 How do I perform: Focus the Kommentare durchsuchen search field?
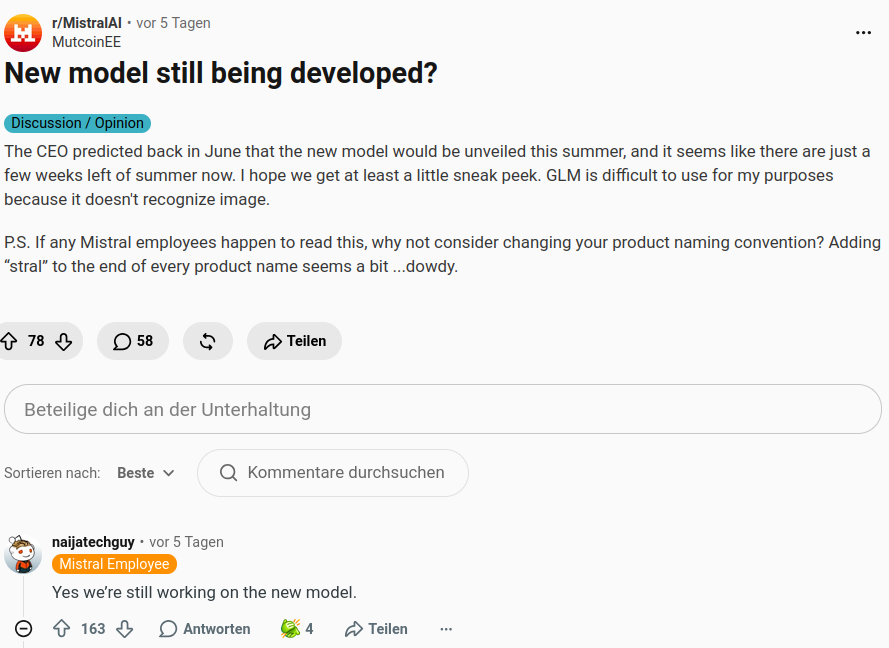point(333,473)
